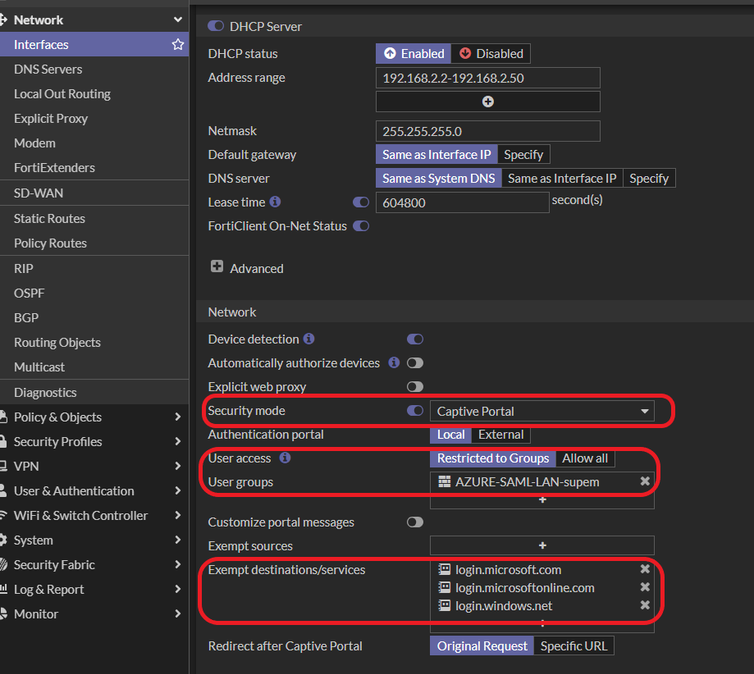Go to Static Routes page

tap(49, 218)
